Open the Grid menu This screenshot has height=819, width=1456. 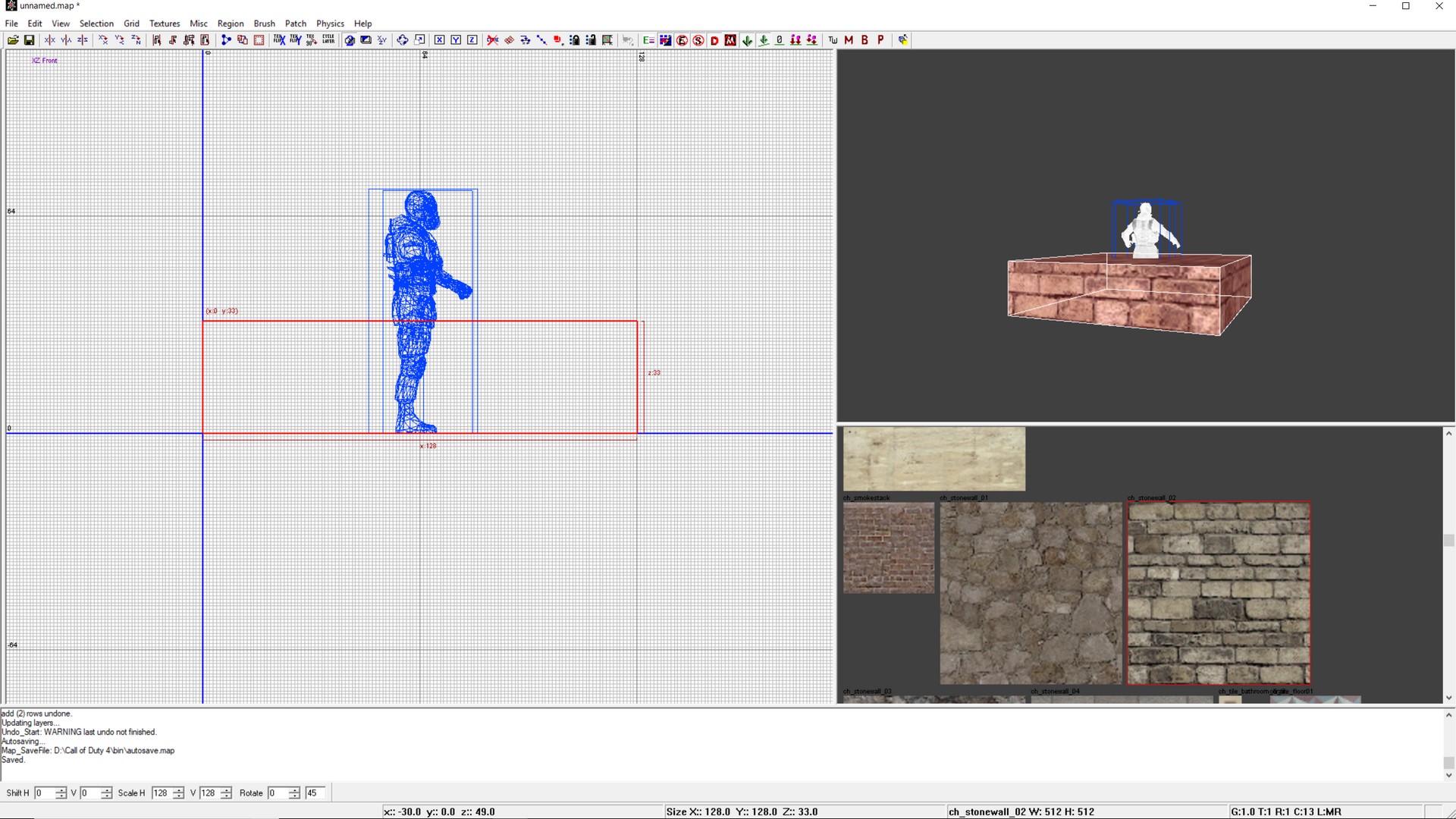tap(131, 24)
